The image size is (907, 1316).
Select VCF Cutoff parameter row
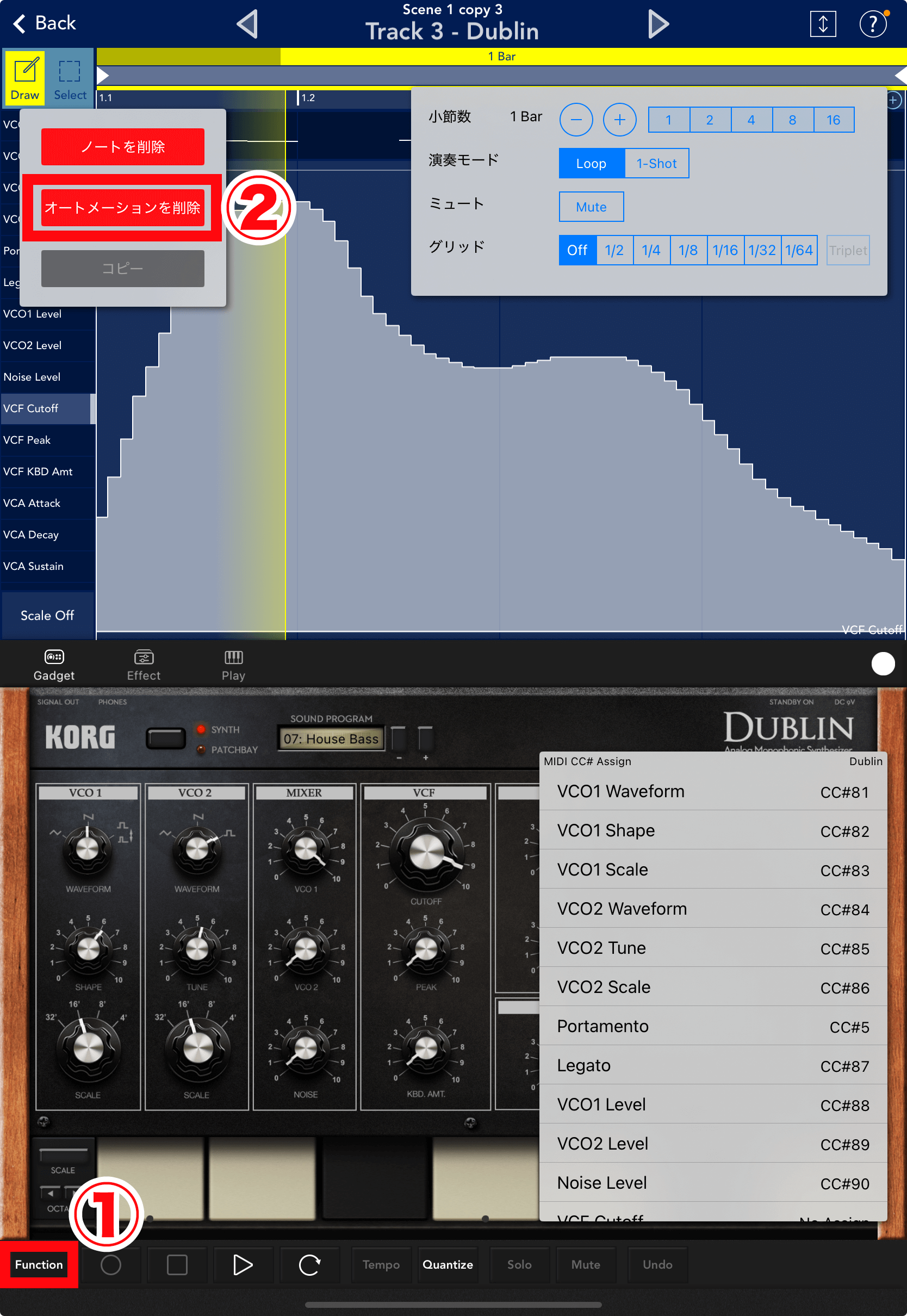[47, 408]
